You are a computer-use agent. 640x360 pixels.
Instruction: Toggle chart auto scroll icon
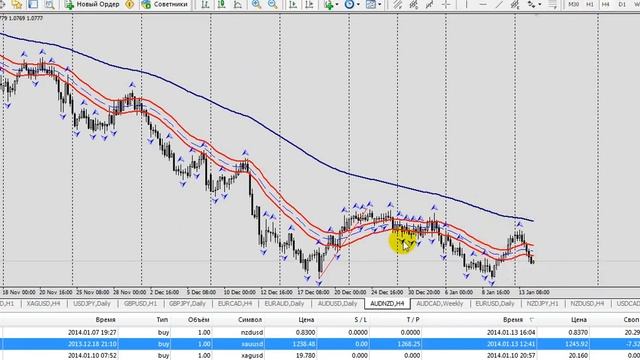(293, 4)
